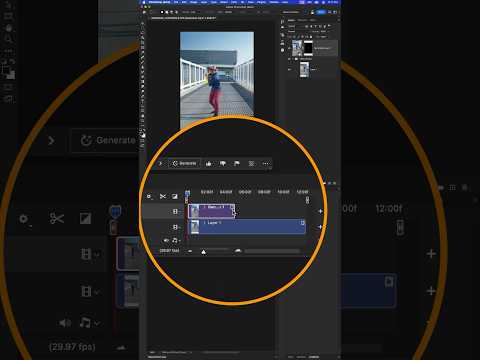The height and width of the screenshot is (360, 480).
Task: Select the blue Layer 1 clip
Action: 247,227
